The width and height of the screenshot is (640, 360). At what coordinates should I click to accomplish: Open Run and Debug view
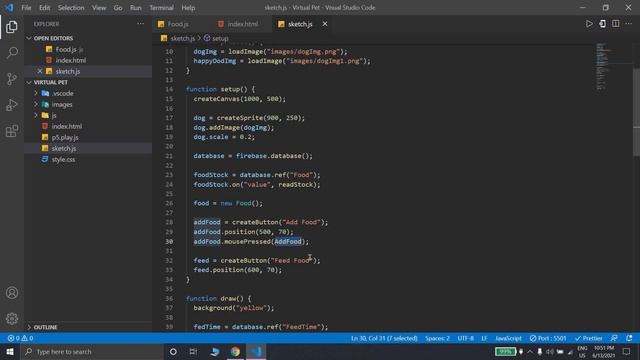pyautogui.click(x=12, y=105)
